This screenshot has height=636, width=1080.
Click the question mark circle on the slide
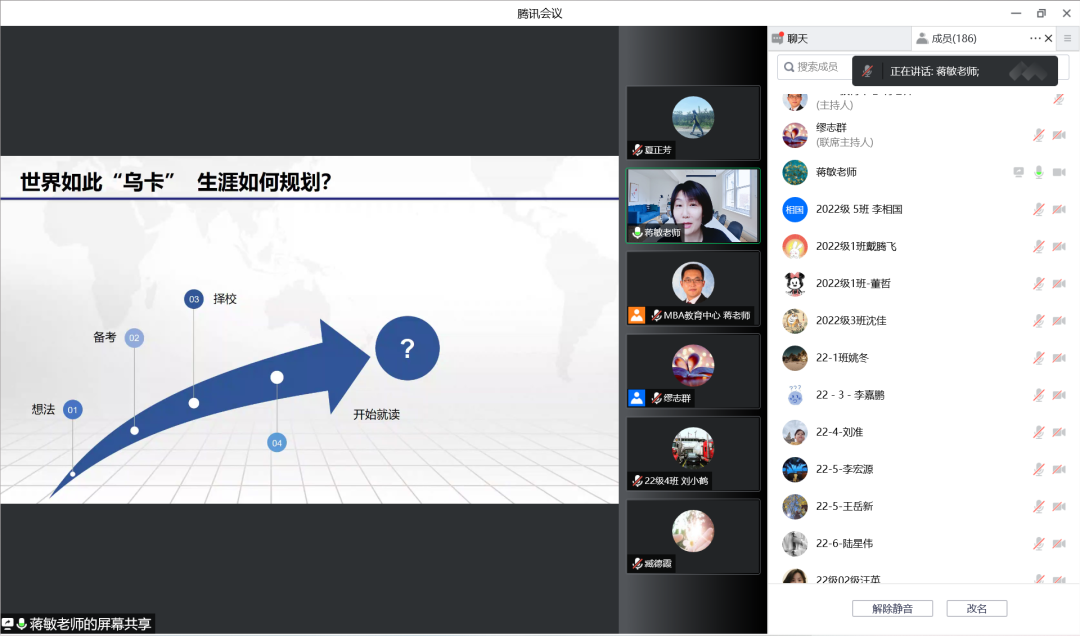pos(408,348)
